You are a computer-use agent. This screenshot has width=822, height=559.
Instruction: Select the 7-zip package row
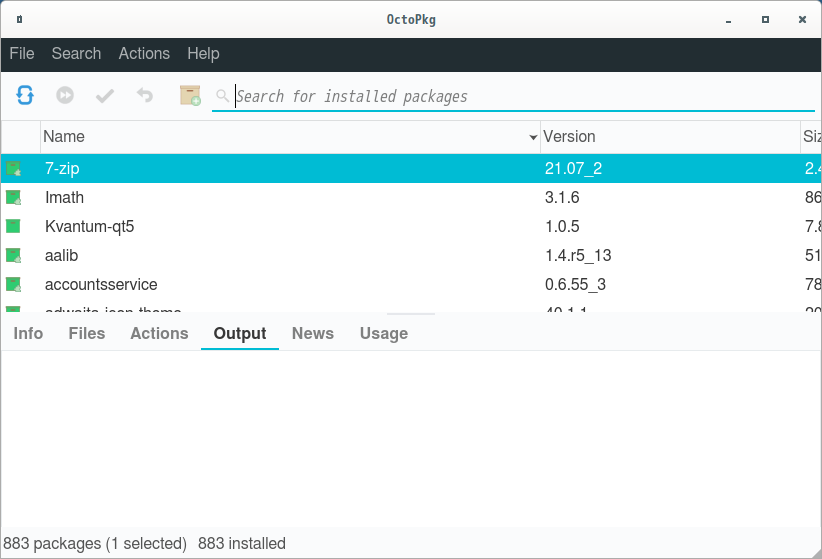[411, 168]
